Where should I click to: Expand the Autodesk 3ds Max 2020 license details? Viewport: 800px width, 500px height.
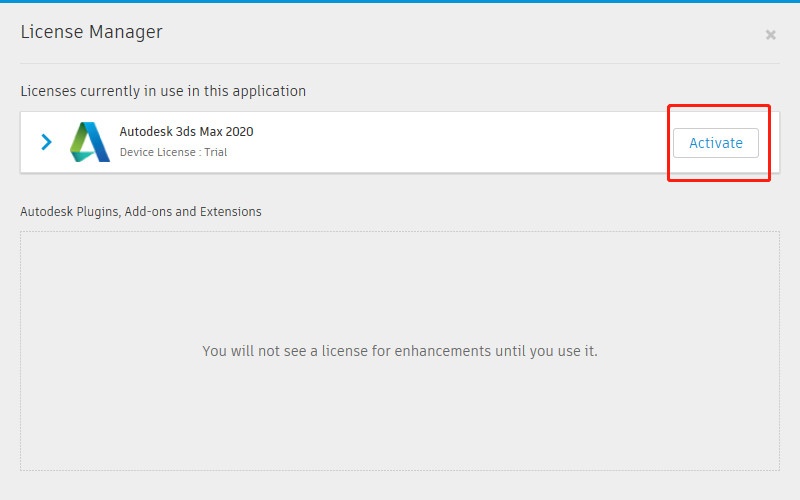(x=46, y=142)
